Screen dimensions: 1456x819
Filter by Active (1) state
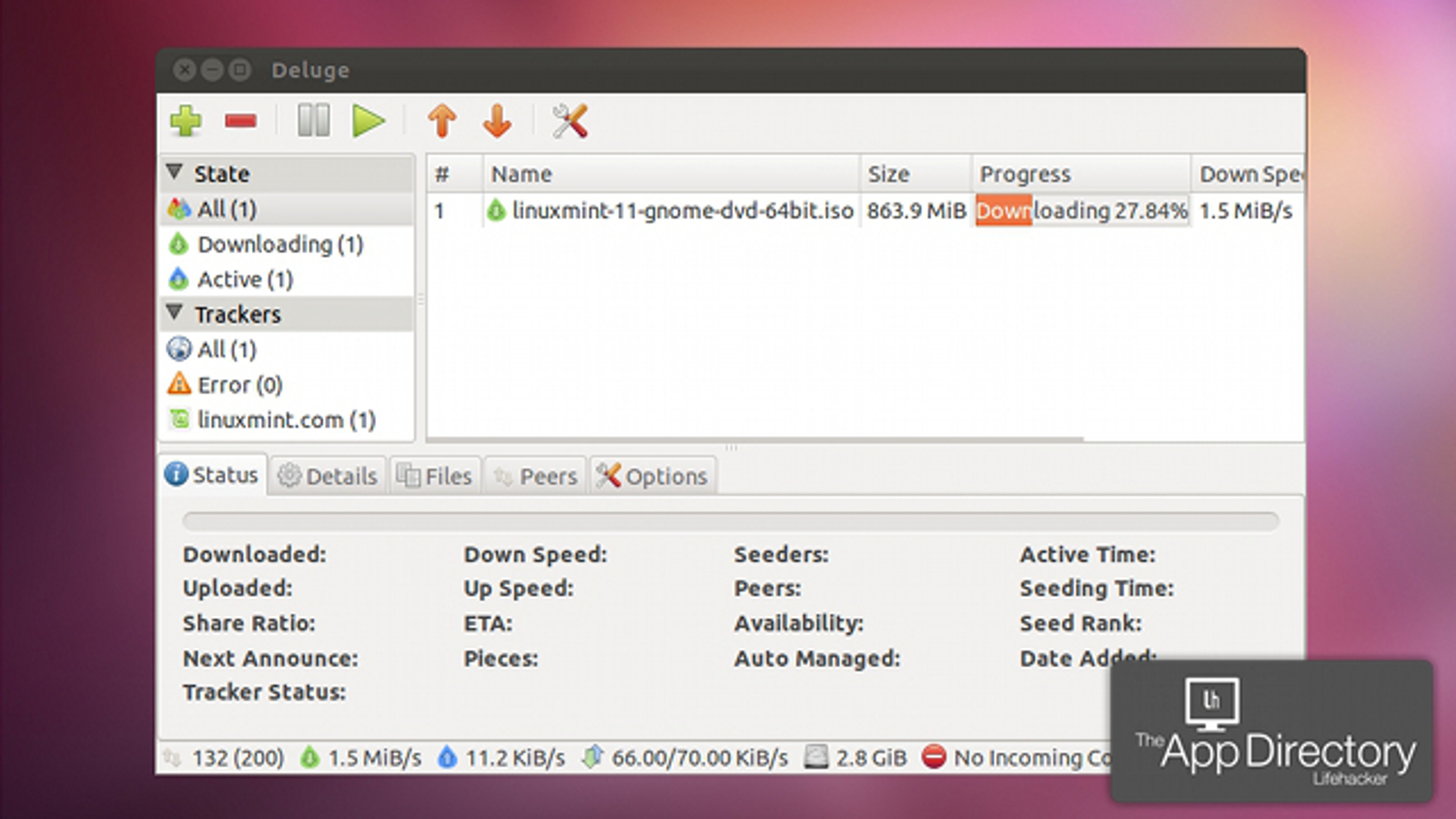coord(288,279)
